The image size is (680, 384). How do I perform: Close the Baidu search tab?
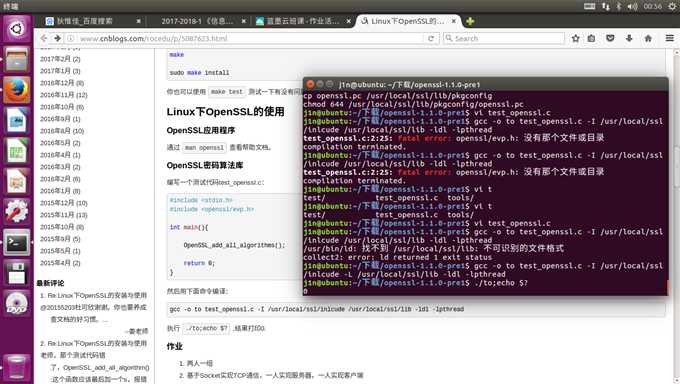[138, 21]
